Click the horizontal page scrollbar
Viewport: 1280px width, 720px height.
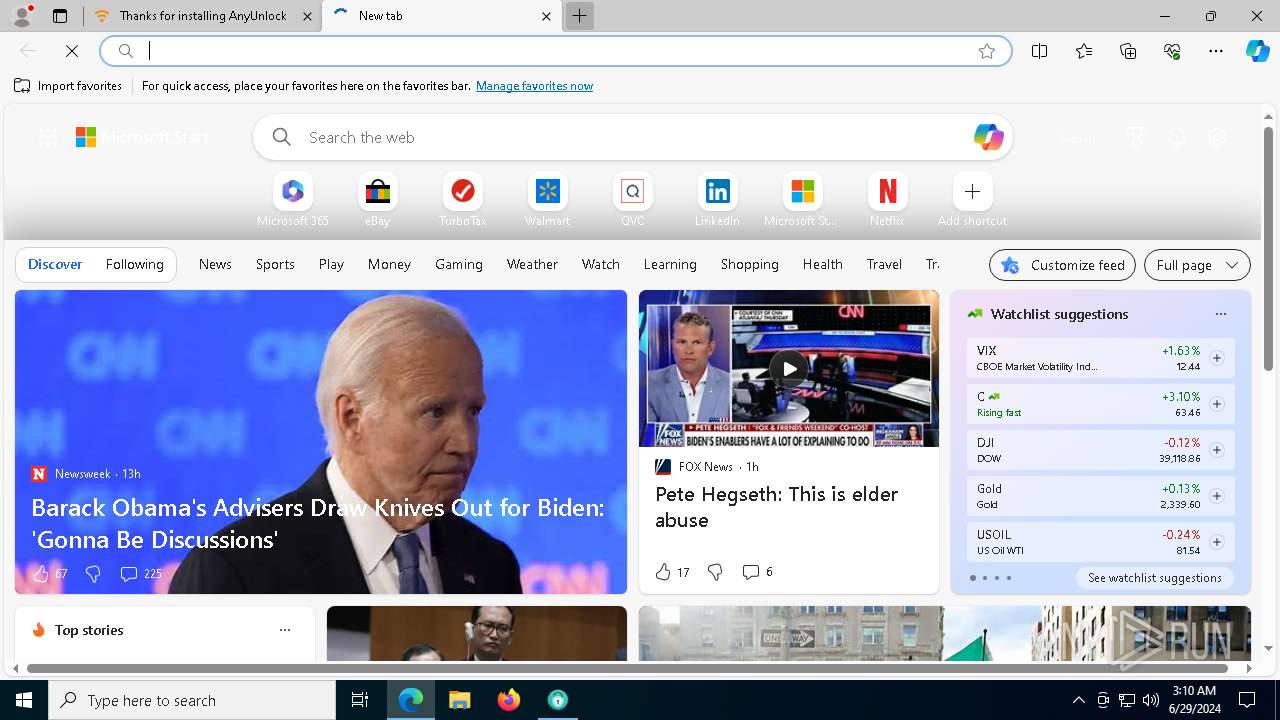[627, 668]
